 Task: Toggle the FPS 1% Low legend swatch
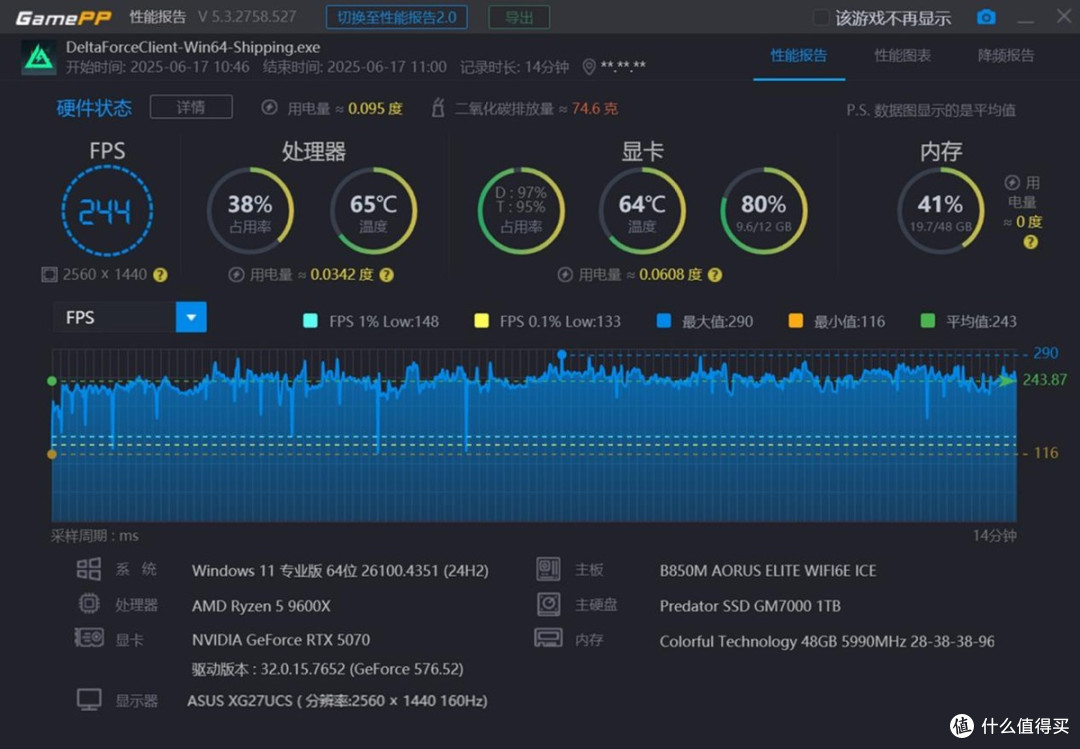[x=311, y=321]
